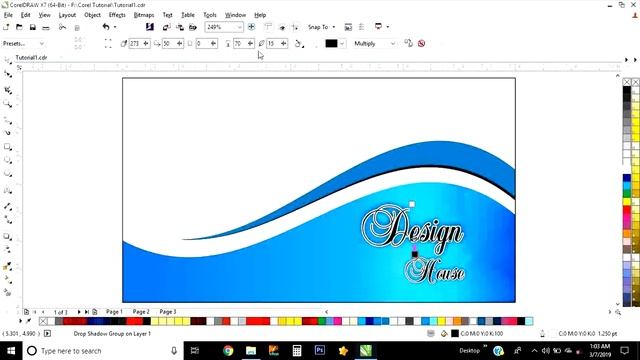The height and width of the screenshot is (360, 640).
Task: Click the full-screen preview icon beside zoom
Action: [251, 27]
